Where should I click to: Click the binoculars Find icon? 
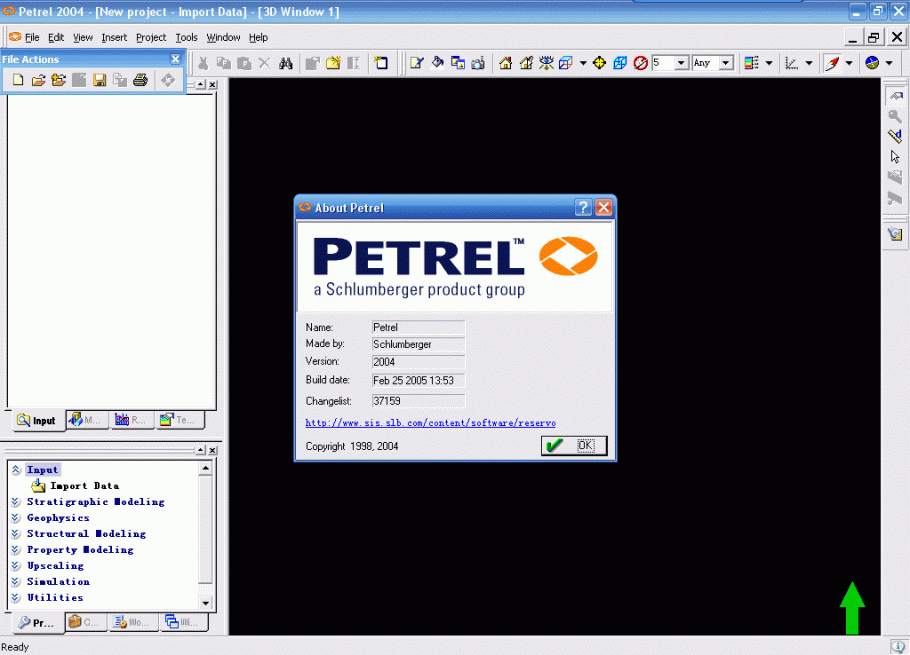(286, 63)
